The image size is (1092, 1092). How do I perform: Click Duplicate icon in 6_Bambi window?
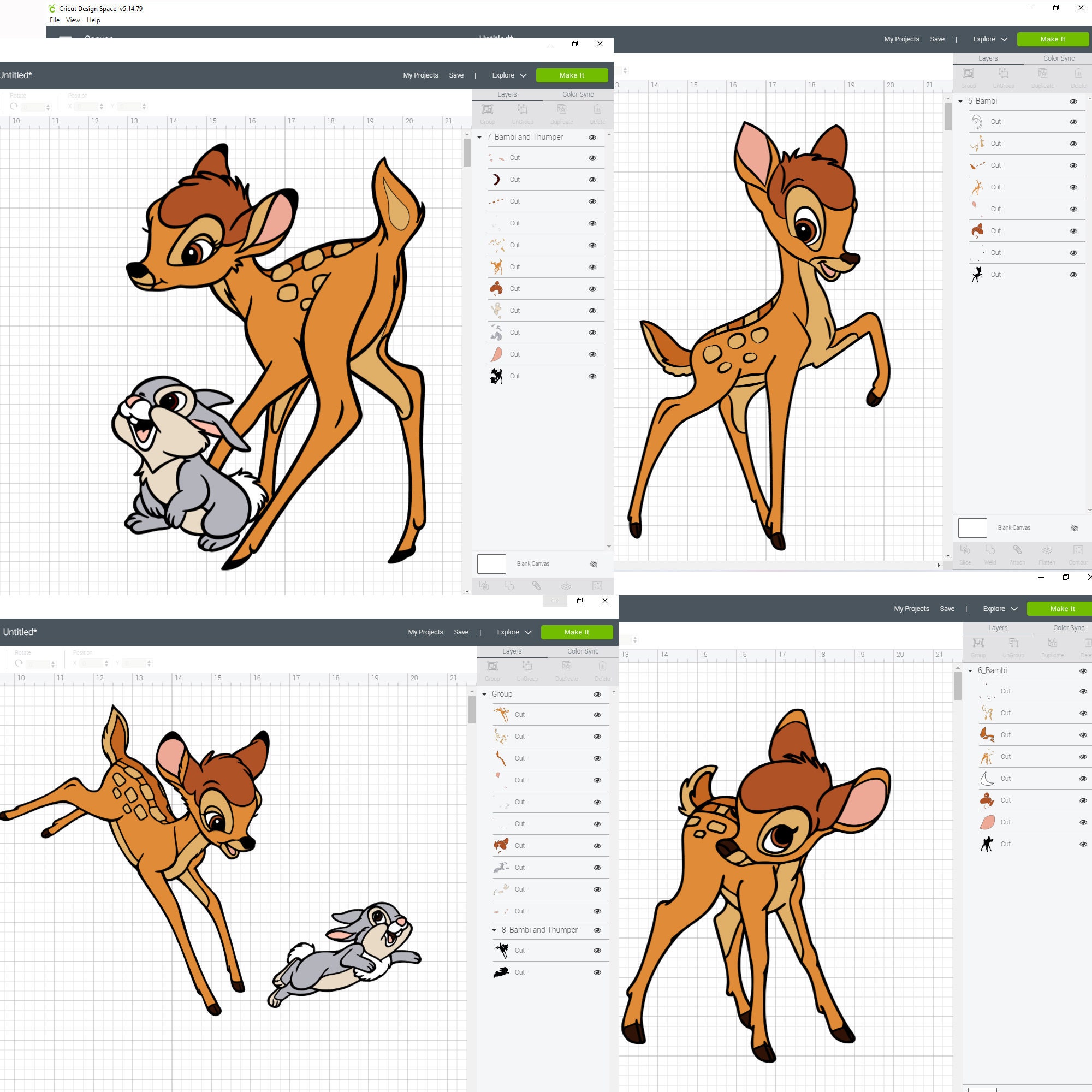1053,643
